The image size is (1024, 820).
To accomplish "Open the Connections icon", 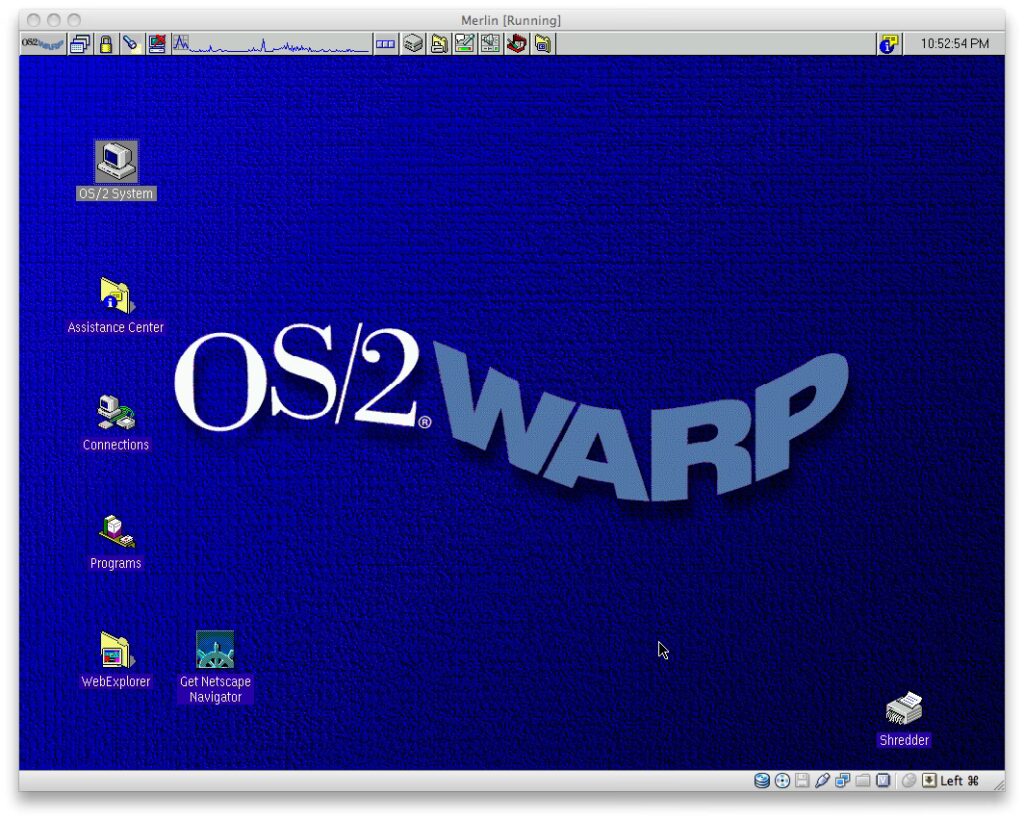I will click(116, 413).
